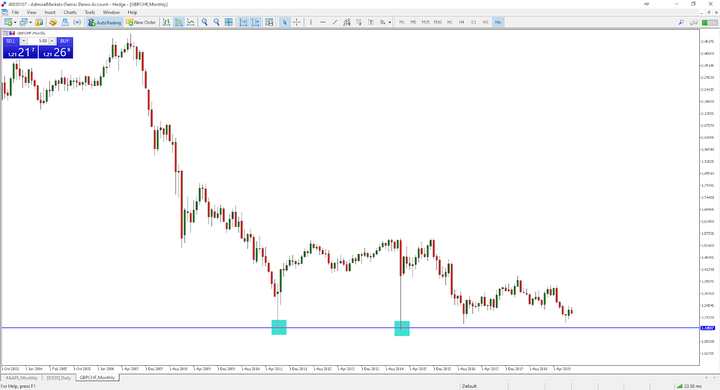
Task: Expand the profiles dropdown arrow
Action: pos(31,22)
